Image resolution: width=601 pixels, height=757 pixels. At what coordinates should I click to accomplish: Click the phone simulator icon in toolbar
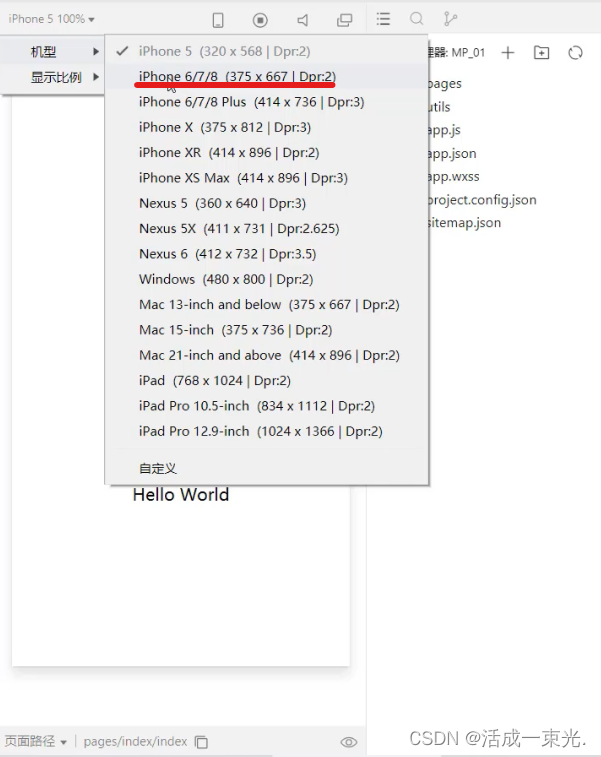218,20
